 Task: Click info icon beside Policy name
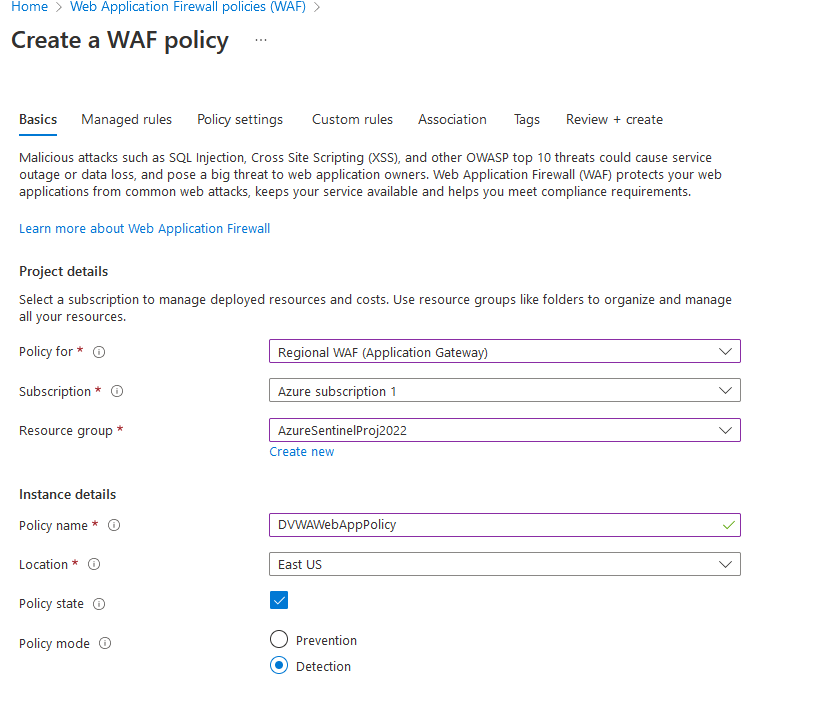coord(114,525)
